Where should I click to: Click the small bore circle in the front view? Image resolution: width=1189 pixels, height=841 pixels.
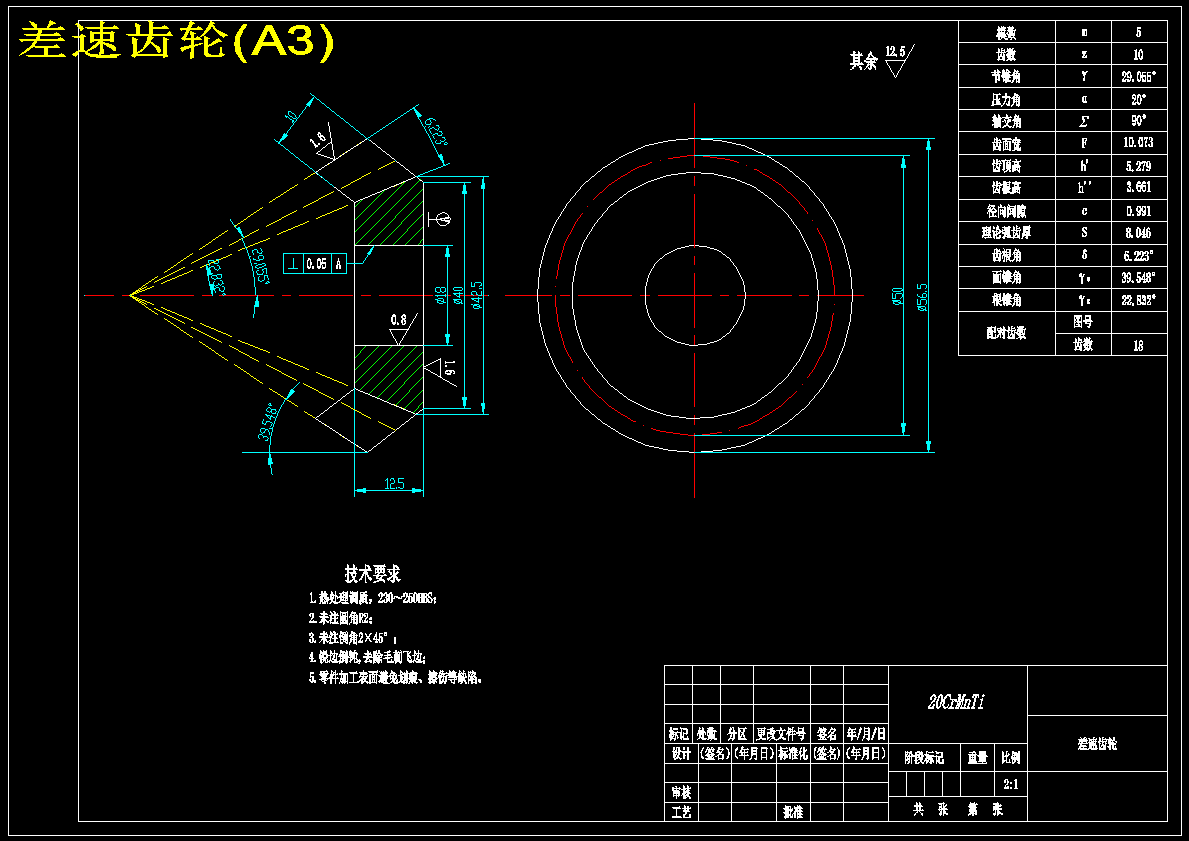695,296
